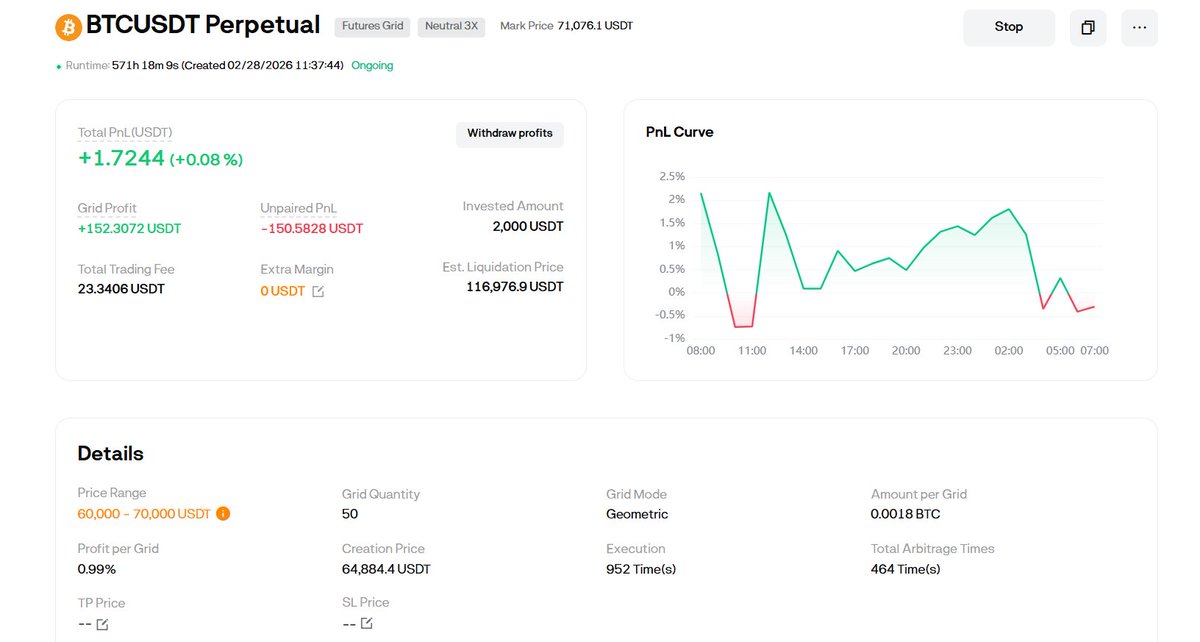The height and width of the screenshot is (642, 1200).
Task: Click the +152.3072 USDT grid profit value
Action: point(130,228)
